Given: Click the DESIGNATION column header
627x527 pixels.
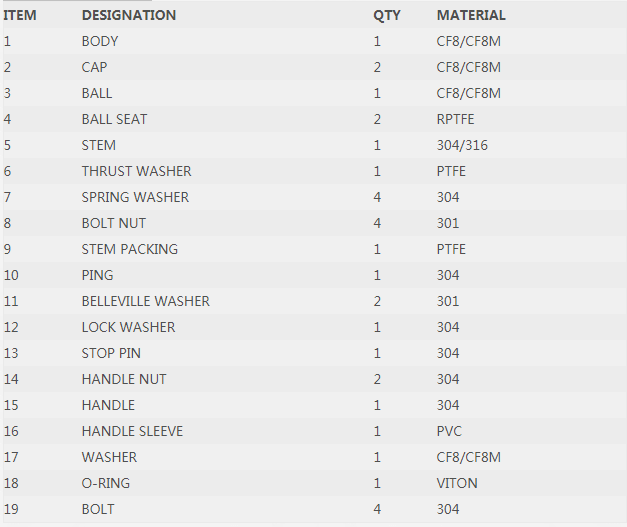Looking at the screenshot, I should [129, 15].
